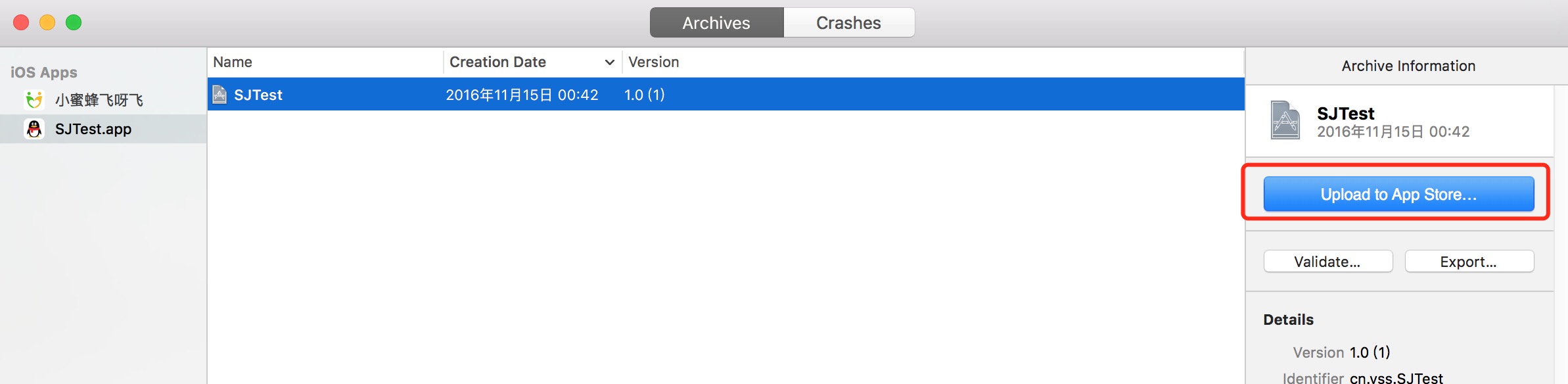Click the Export button

tap(1469, 262)
